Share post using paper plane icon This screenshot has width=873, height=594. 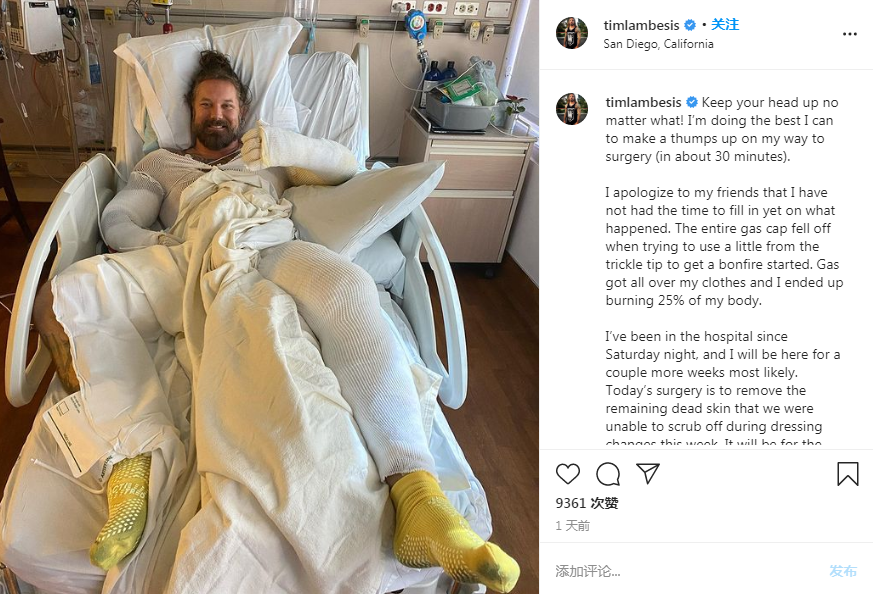coord(648,473)
